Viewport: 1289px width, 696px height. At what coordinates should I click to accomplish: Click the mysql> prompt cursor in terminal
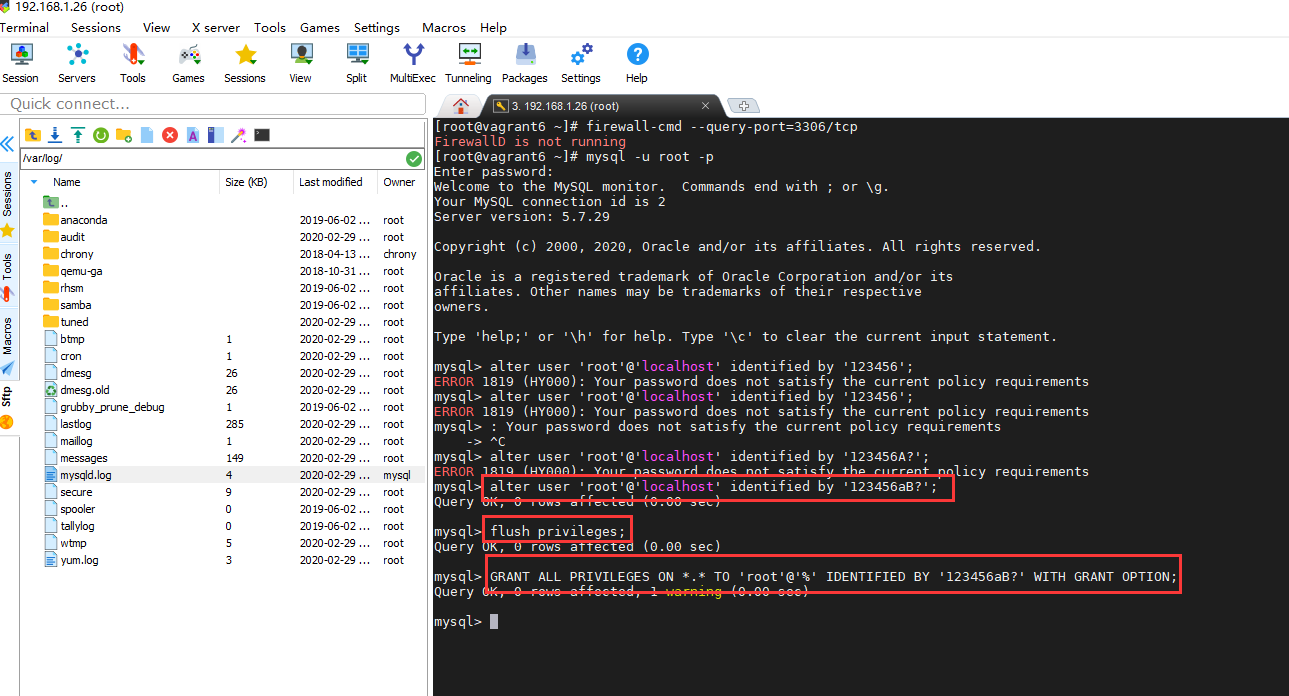point(494,622)
